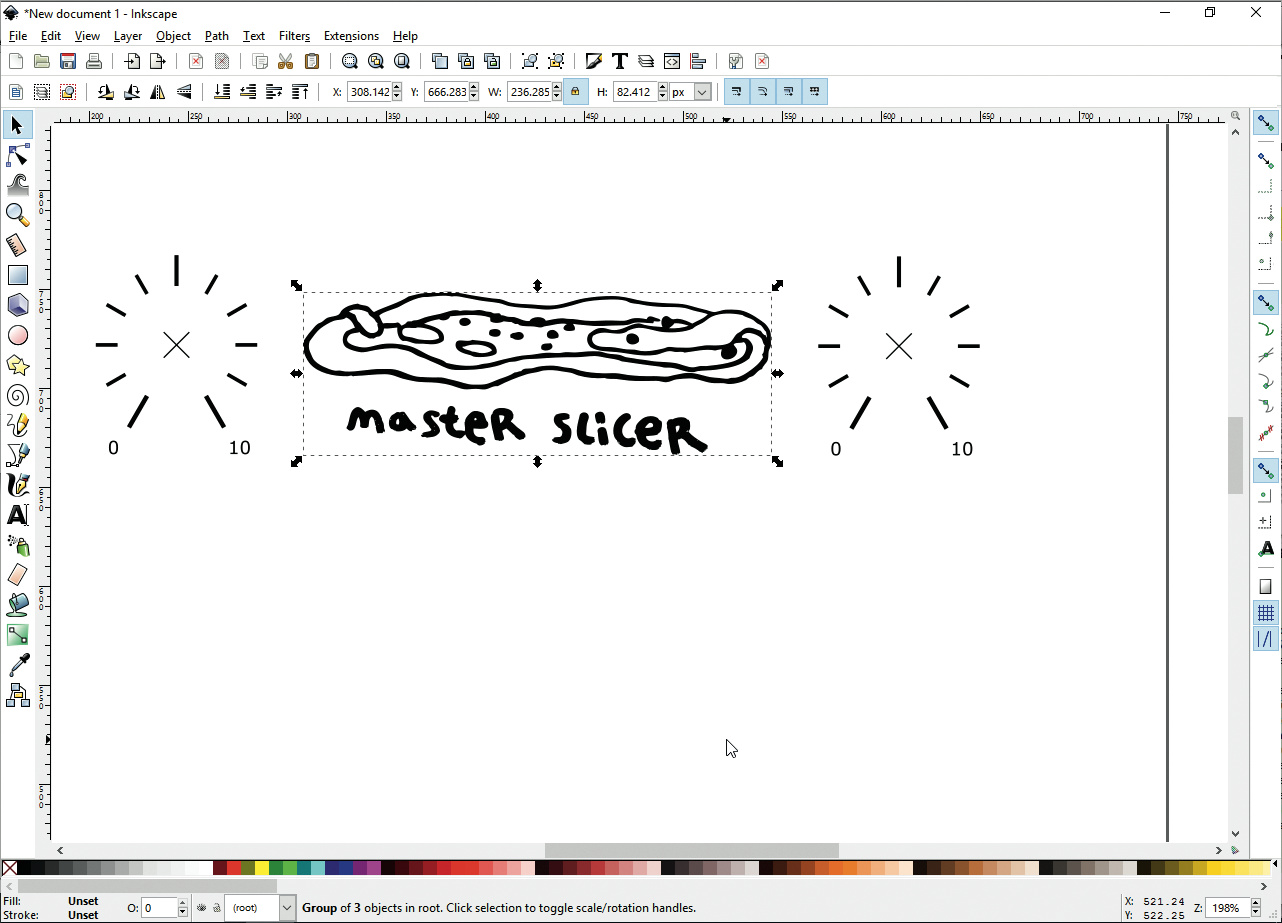This screenshot has width=1282, height=923.
Task: Flip selection horizontally
Action: pyautogui.click(x=158, y=92)
